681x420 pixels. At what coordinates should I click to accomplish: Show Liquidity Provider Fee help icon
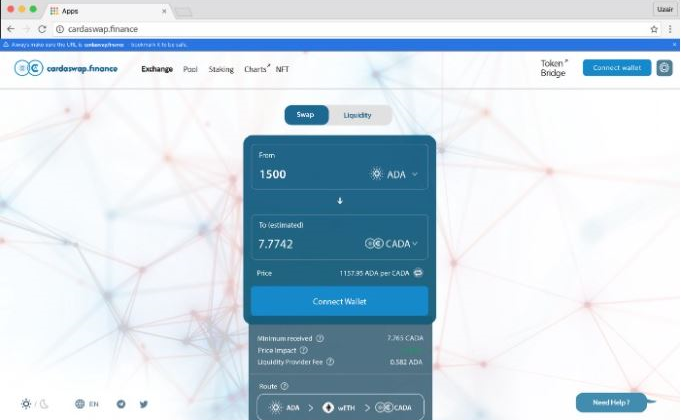point(330,362)
